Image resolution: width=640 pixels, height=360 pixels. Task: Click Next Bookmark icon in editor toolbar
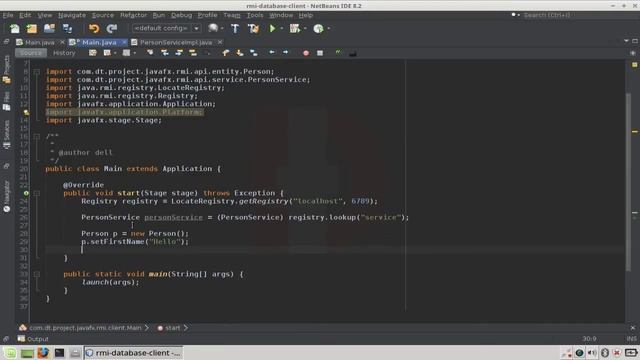pos(240,53)
